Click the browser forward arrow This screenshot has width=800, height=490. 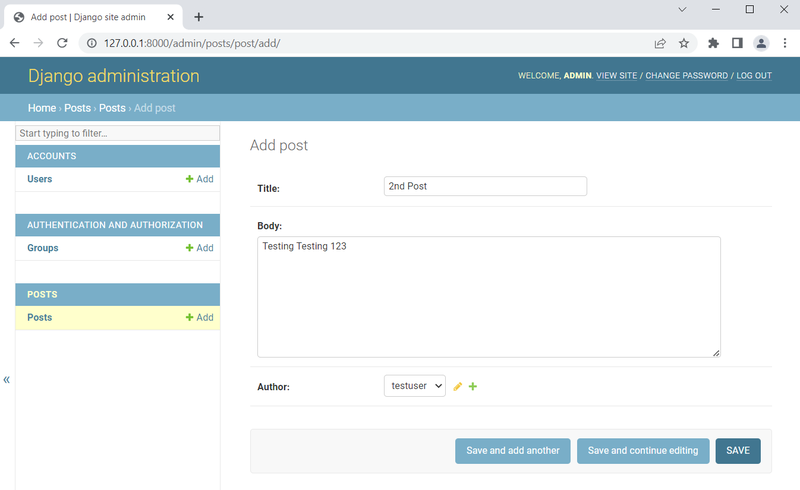coord(38,43)
